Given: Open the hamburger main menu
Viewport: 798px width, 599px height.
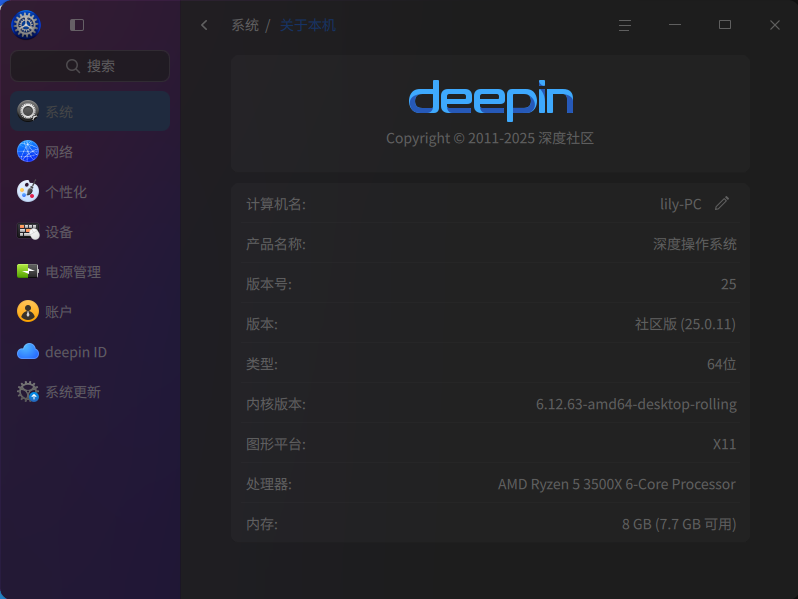Looking at the screenshot, I should pyautogui.click(x=625, y=25).
